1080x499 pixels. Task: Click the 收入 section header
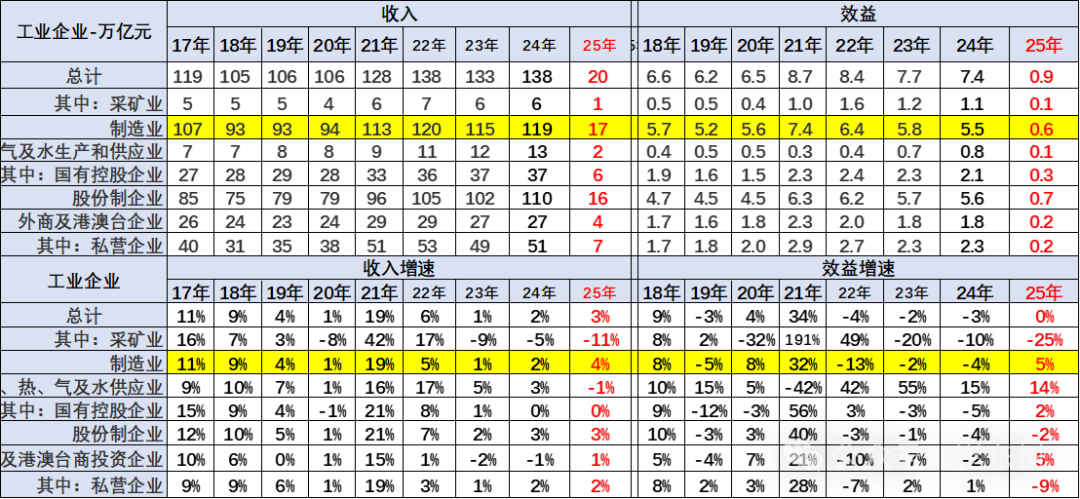click(400, 13)
